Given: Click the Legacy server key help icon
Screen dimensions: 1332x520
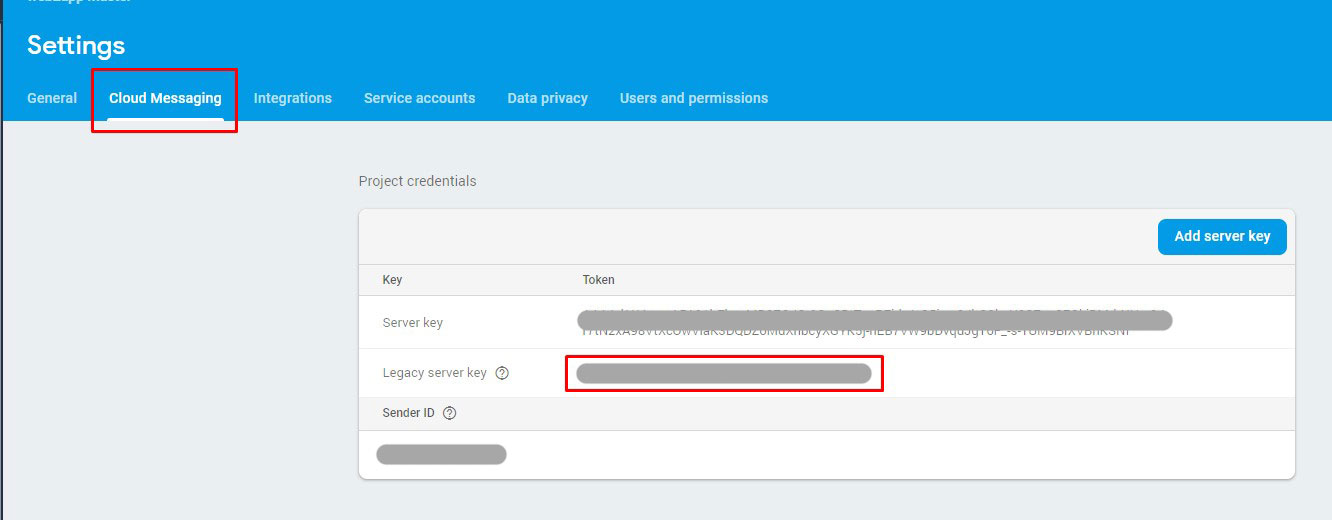Looking at the screenshot, I should point(502,373).
